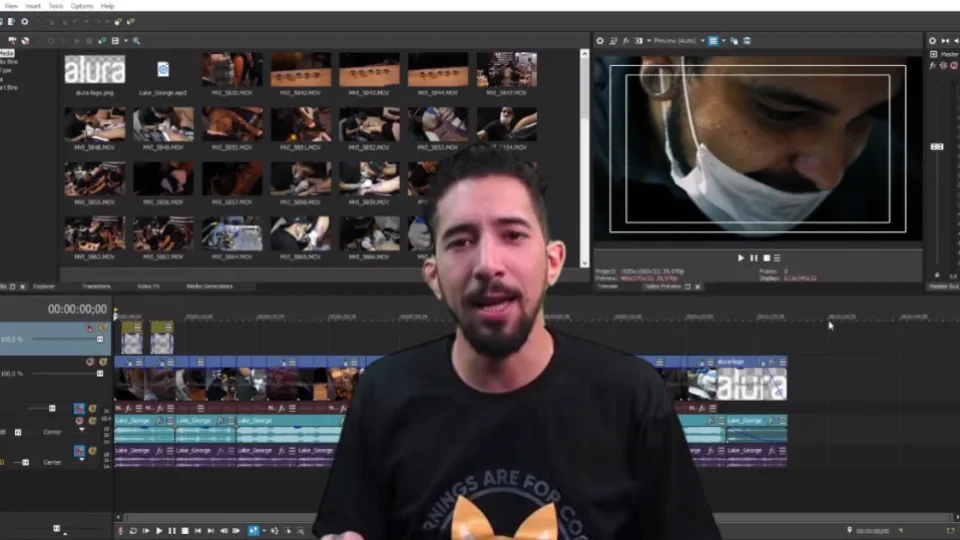Click Play From Start in timeline transport
The image size is (960, 540).
[x=146, y=531]
